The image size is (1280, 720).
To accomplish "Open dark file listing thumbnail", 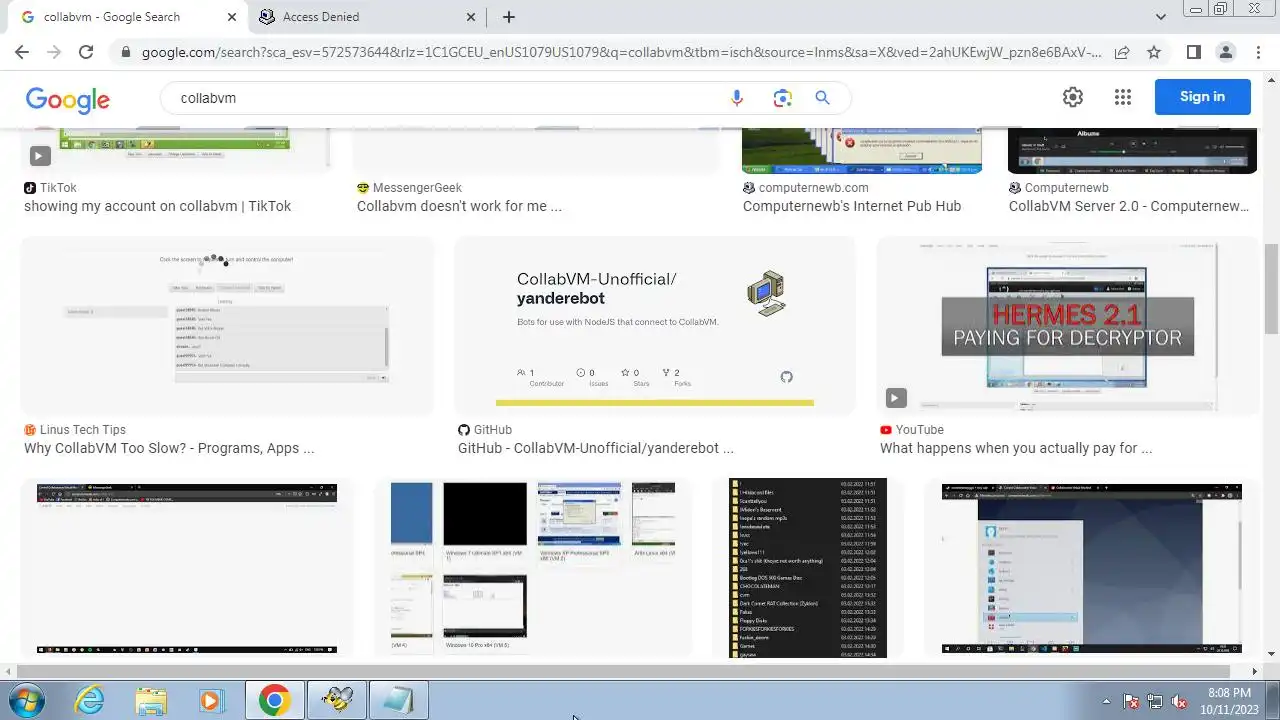I will click(x=808, y=568).
